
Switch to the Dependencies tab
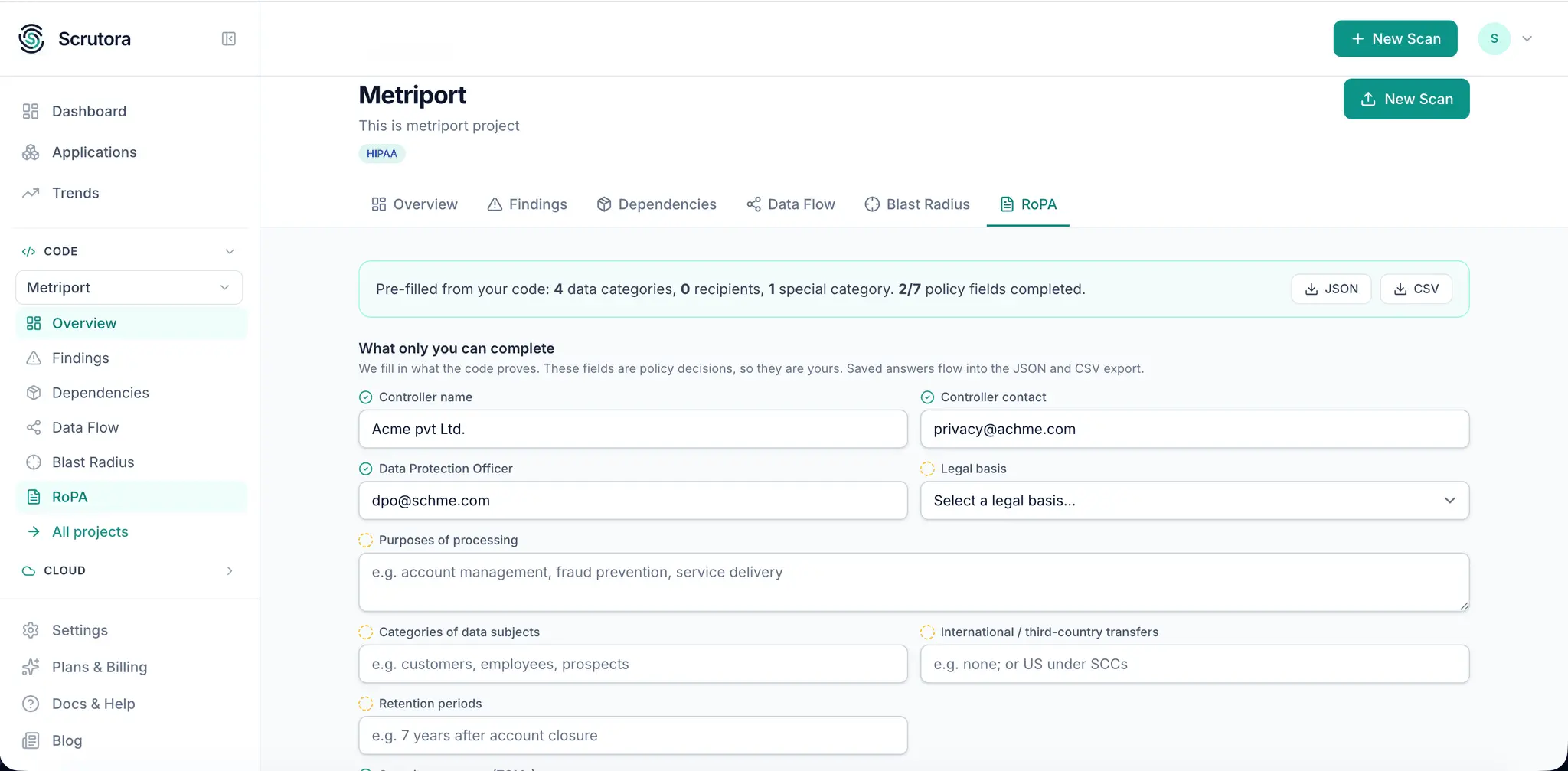[x=657, y=204]
